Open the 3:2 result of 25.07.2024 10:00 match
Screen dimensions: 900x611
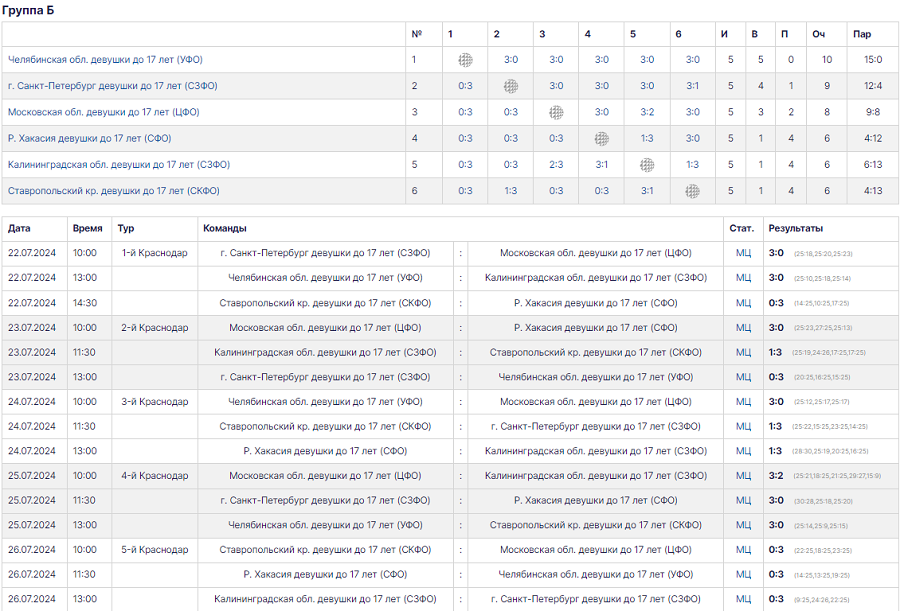click(776, 476)
